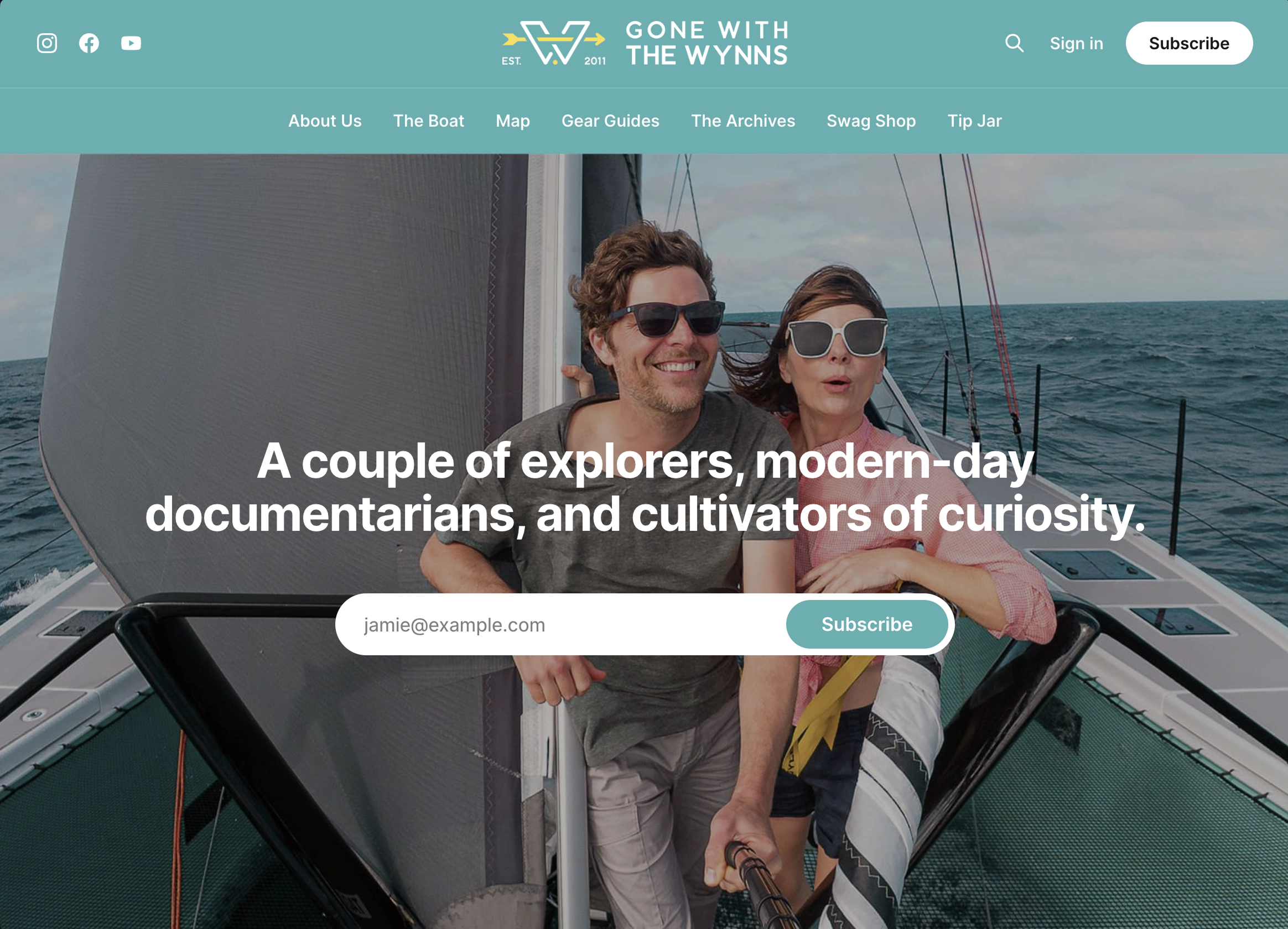Open the Map page
This screenshot has height=929, width=1288.
[x=513, y=121]
